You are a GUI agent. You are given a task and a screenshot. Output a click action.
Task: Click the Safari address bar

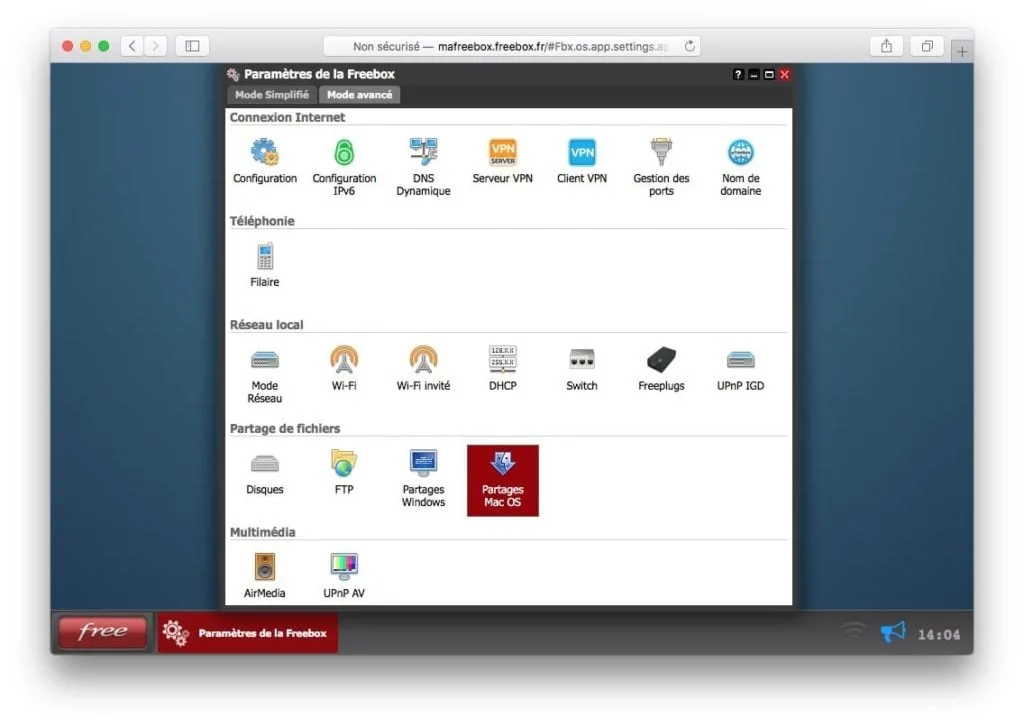tap(512, 46)
